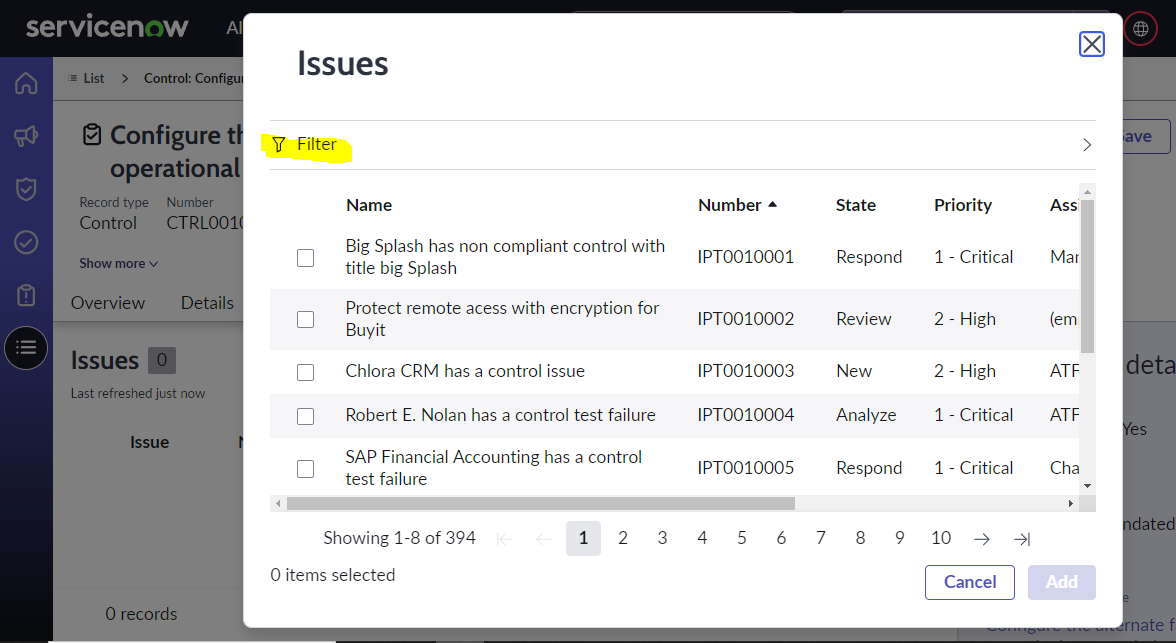Toggle the Number column sort arrow
Viewport: 1176px width, 643px height.
772,203
